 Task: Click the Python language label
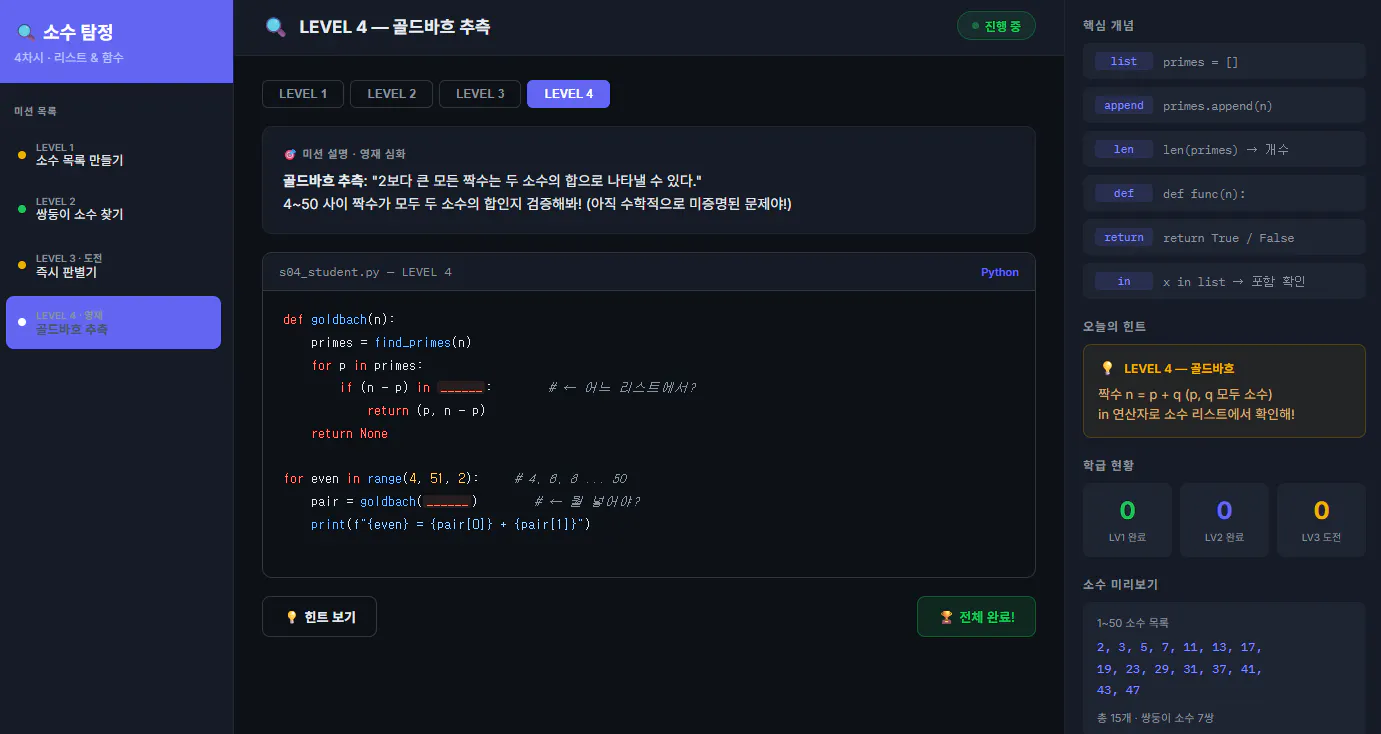tap(1000, 272)
